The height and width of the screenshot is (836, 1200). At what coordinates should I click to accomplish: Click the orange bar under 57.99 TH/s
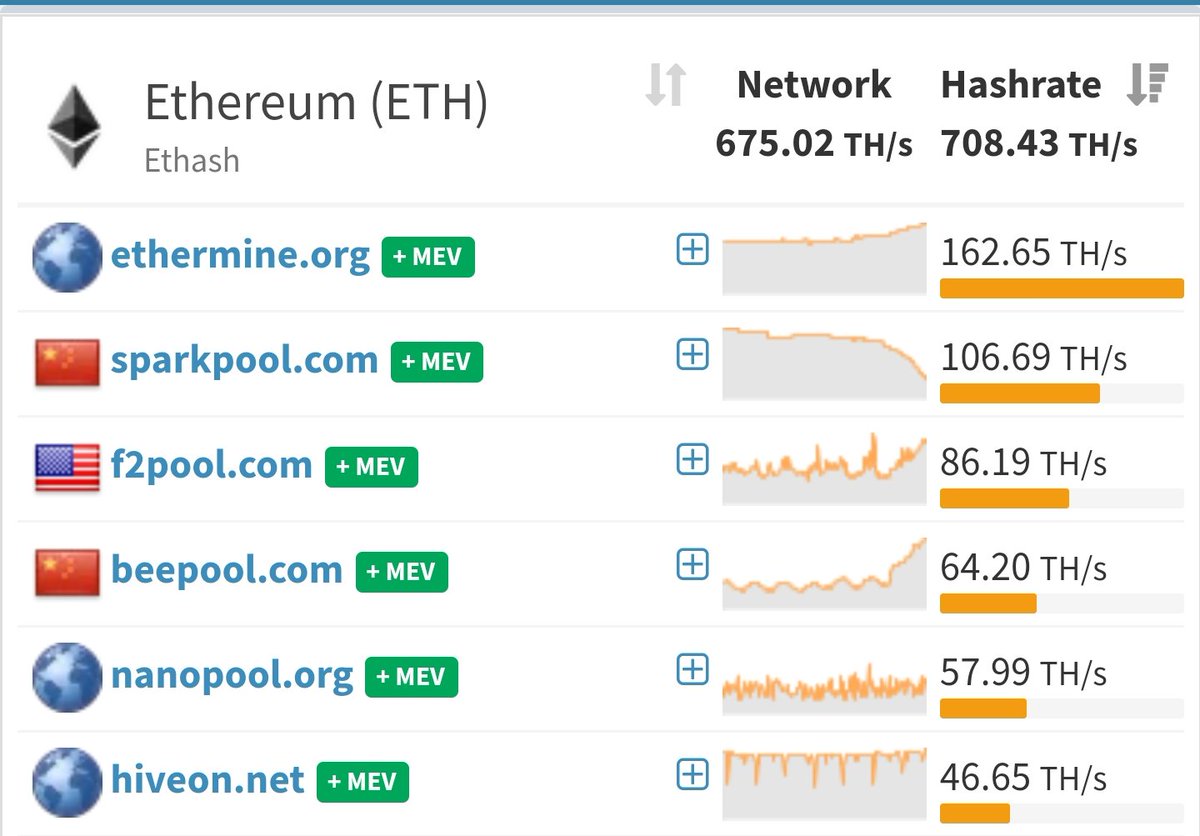[983, 709]
